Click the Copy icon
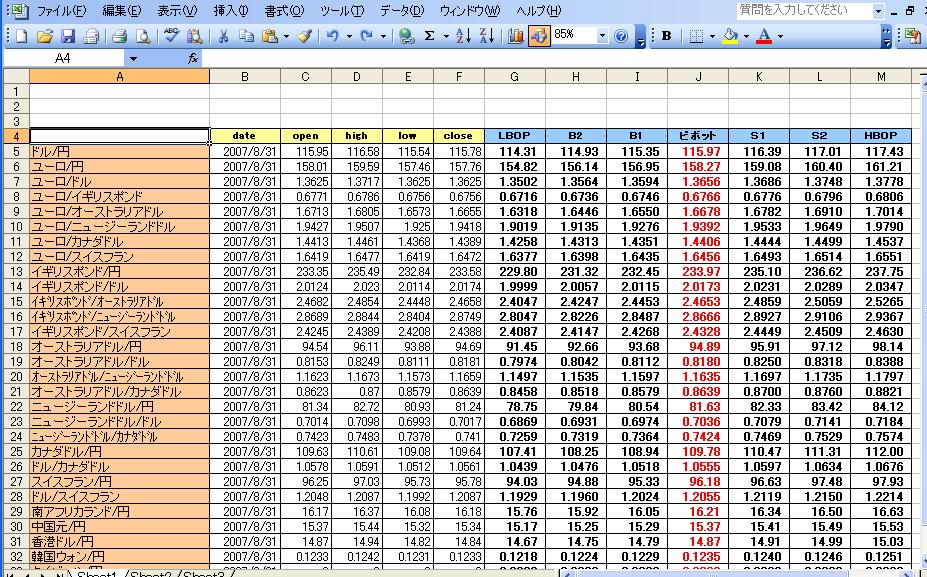Image resolution: width=927 pixels, height=577 pixels. tap(246, 37)
